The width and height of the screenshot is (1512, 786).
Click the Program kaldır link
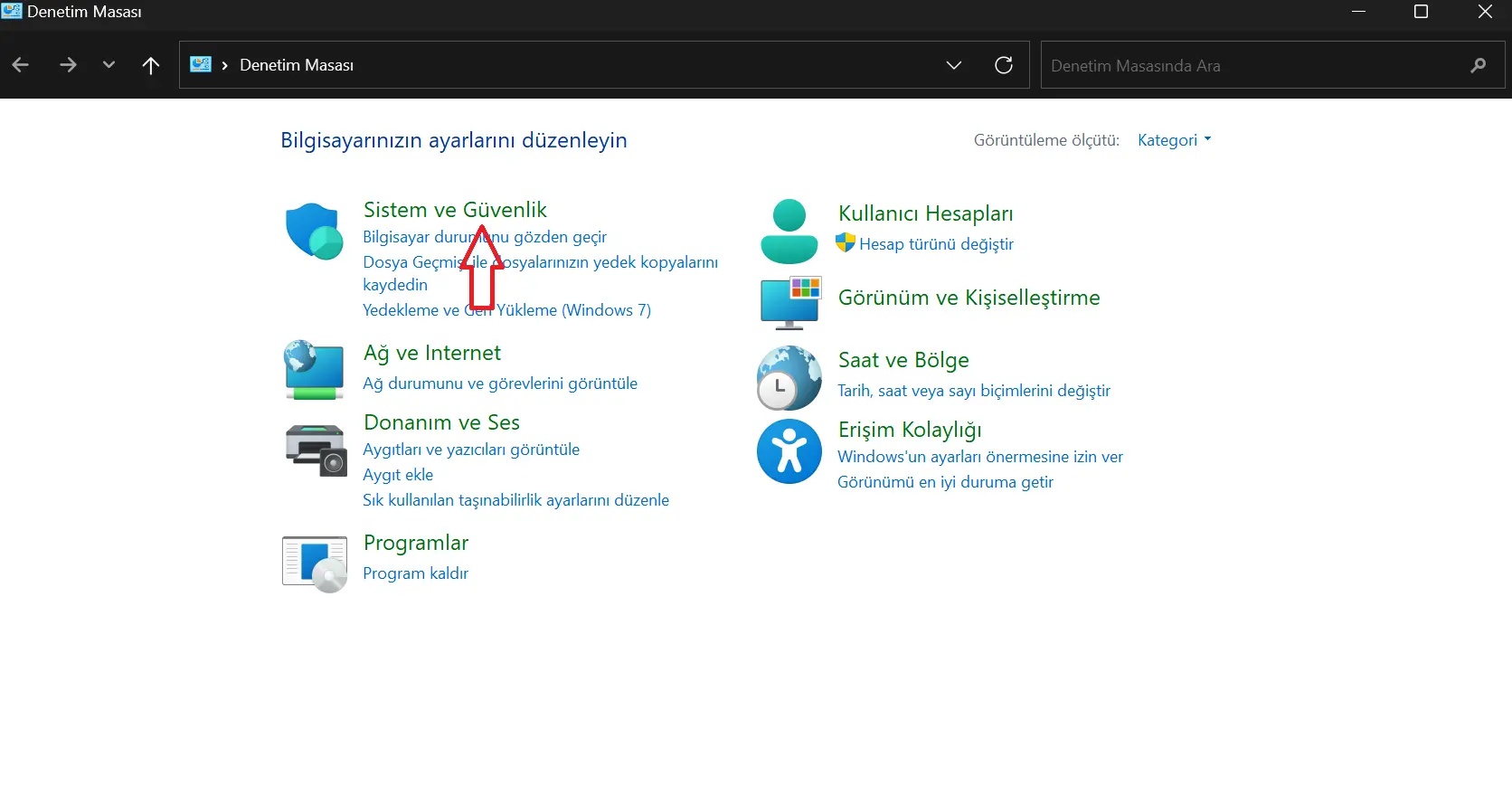[x=415, y=573]
